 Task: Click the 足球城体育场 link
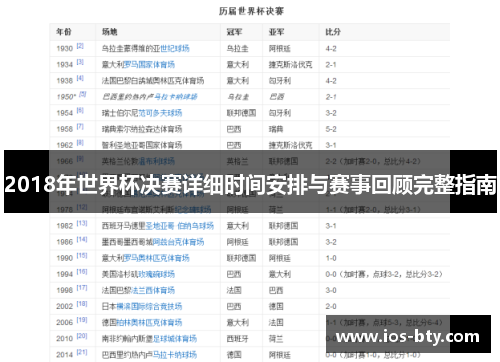[174, 339]
